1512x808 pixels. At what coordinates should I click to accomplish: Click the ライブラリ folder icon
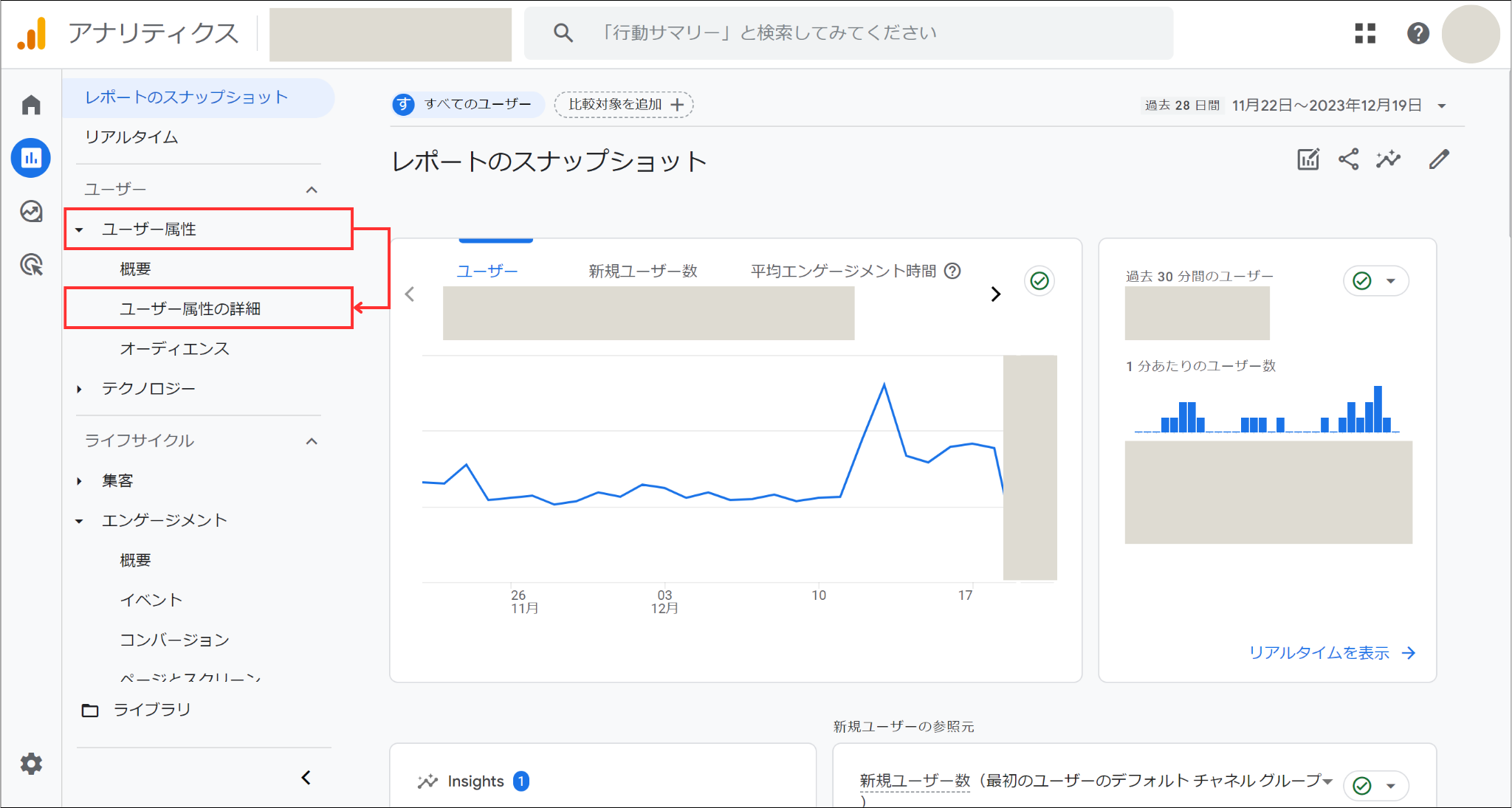[90, 710]
